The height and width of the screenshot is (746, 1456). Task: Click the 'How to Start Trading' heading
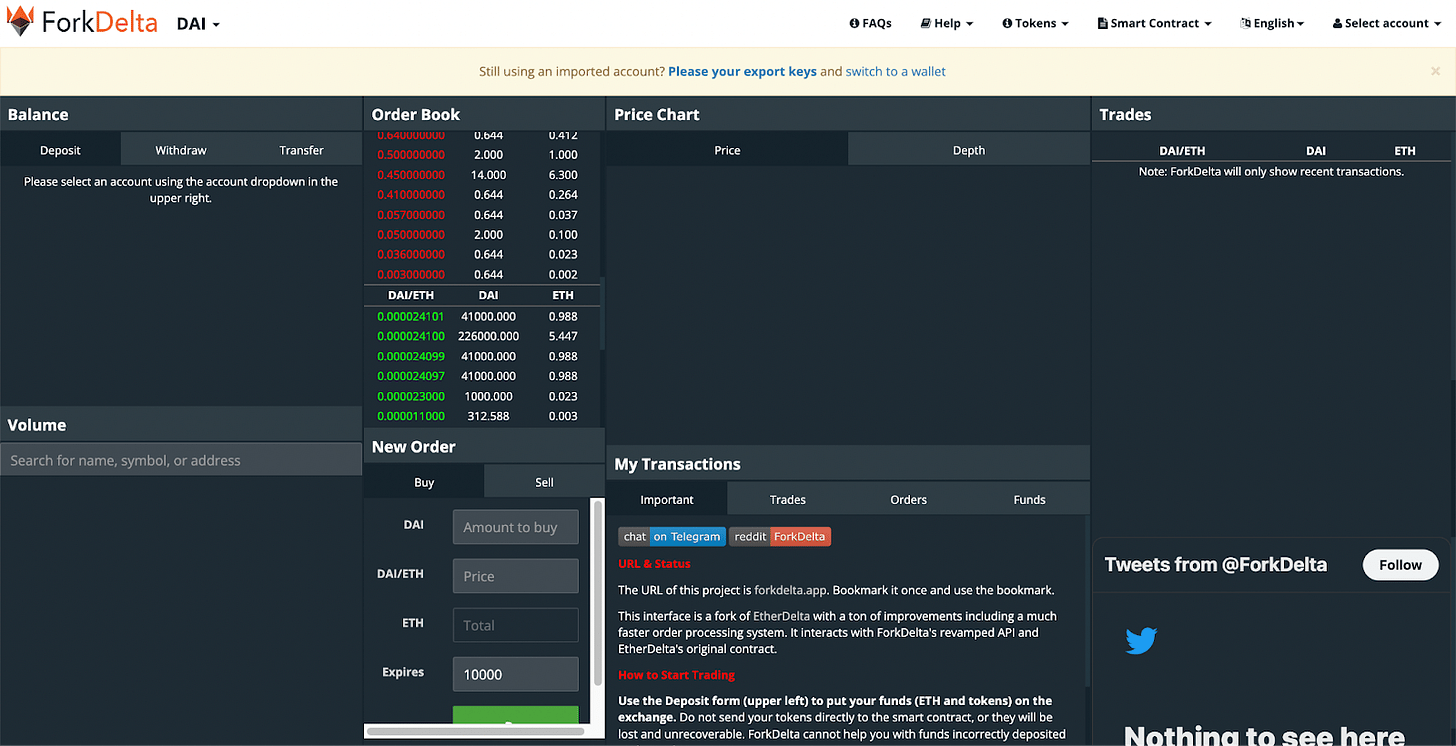[x=676, y=675]
